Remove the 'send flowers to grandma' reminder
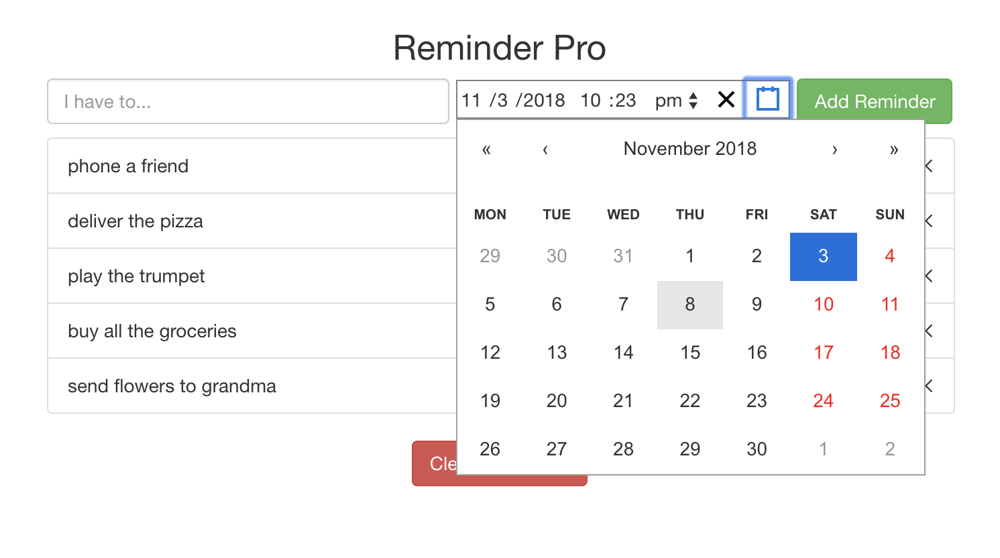 click(929, 386)
